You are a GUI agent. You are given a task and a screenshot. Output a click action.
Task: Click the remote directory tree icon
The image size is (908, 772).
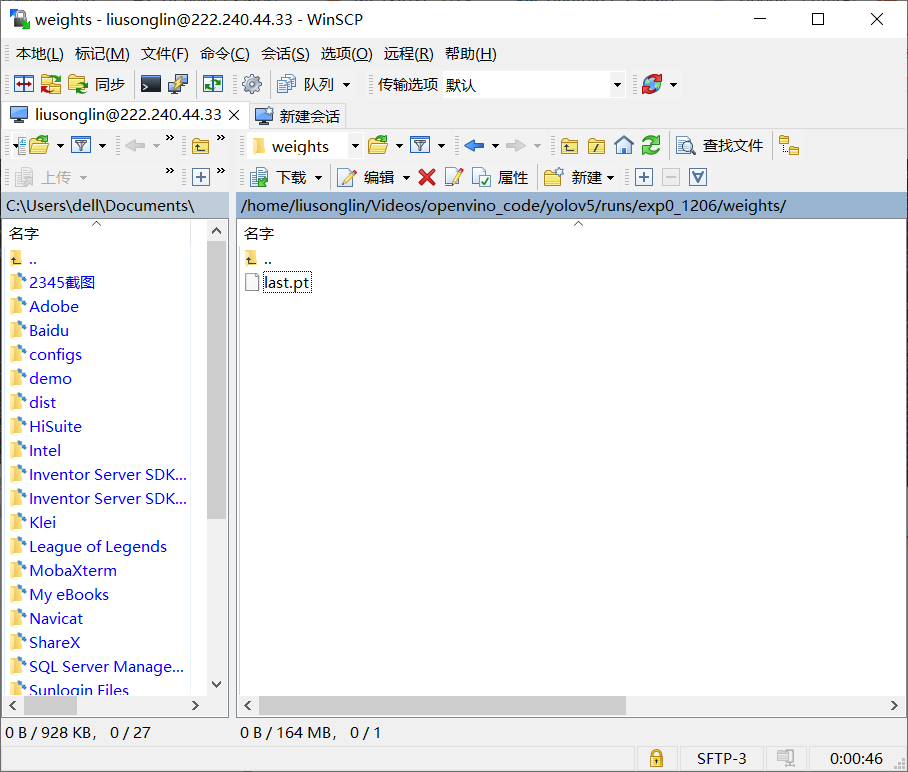[x=789, y=145]
